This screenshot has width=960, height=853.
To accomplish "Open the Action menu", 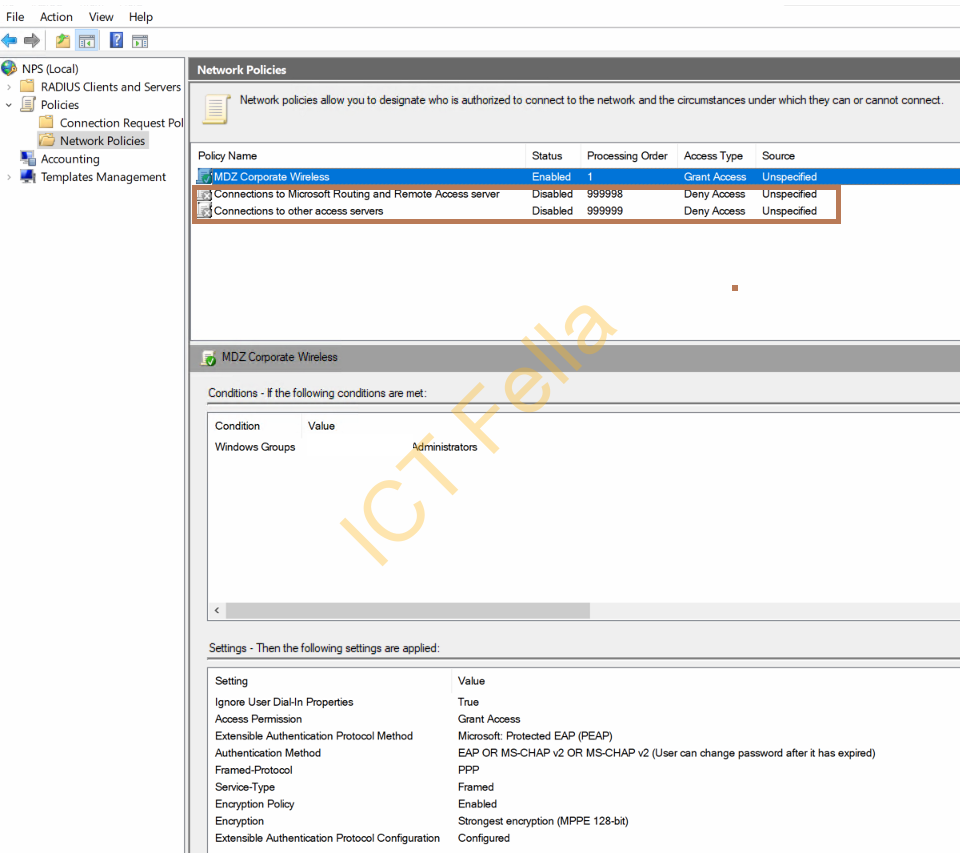I will click(56, 17).
